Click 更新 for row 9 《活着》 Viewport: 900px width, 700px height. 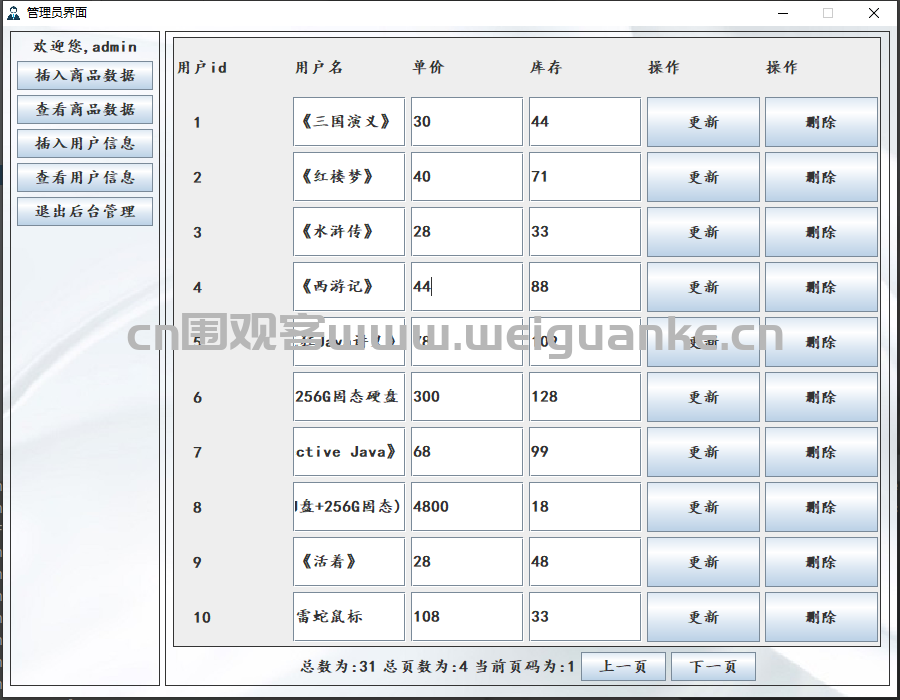tap(703, 562)
